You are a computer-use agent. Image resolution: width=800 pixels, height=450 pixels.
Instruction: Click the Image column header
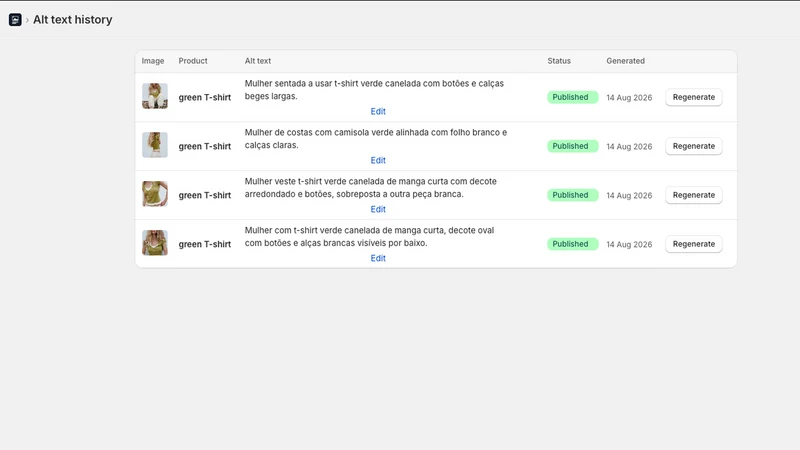point(153,61)
